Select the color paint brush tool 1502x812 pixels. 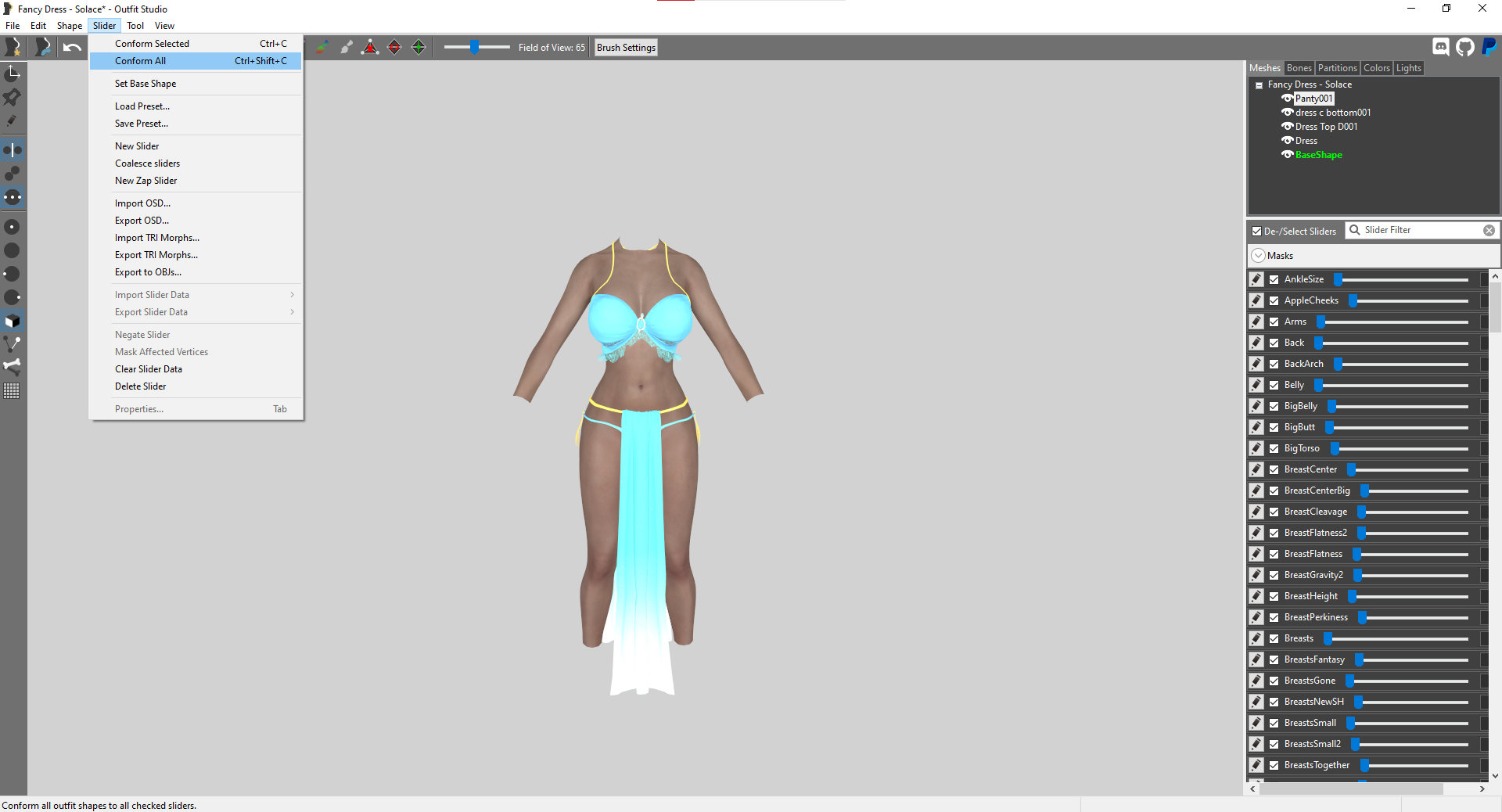322,48
